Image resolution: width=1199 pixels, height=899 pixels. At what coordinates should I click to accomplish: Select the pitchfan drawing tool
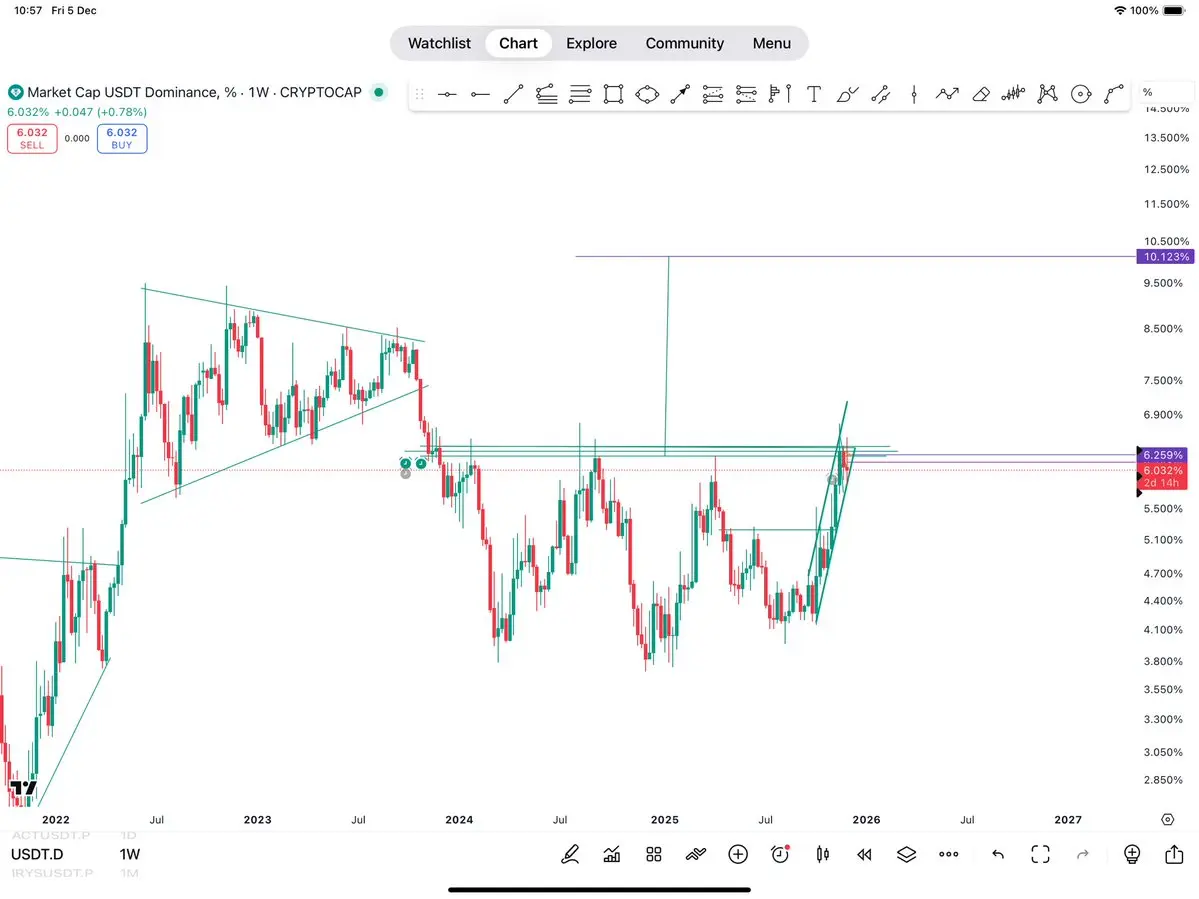547,94
